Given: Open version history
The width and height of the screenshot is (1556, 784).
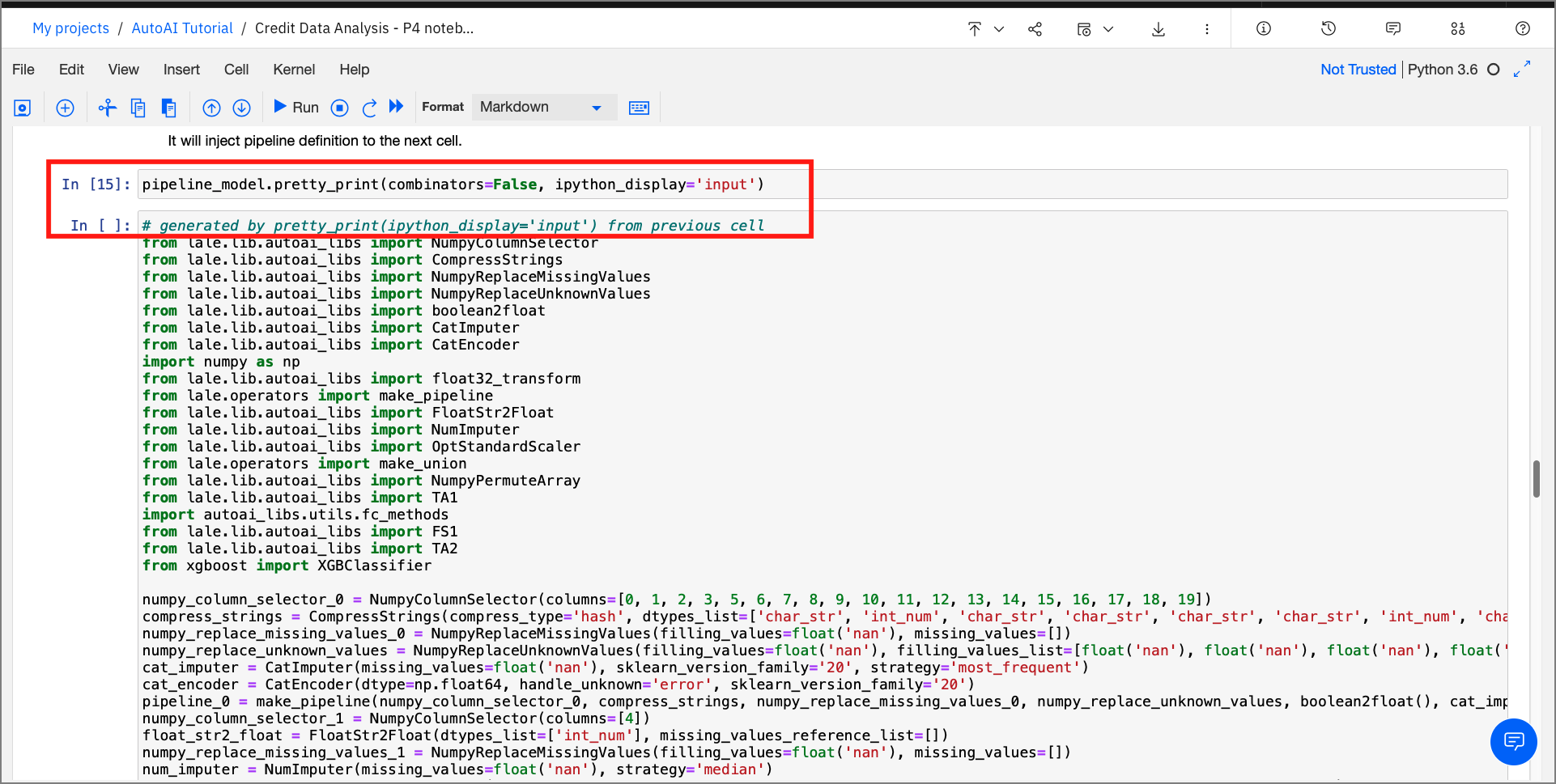Looking at the screenshot, I should tap(1327, 28).
